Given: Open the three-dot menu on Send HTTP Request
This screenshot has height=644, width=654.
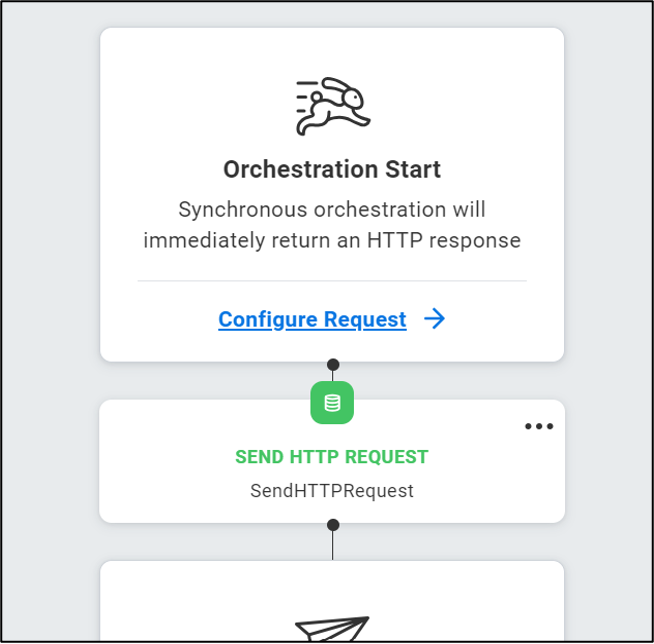Looking at the screenshot, I should point(539,426).
